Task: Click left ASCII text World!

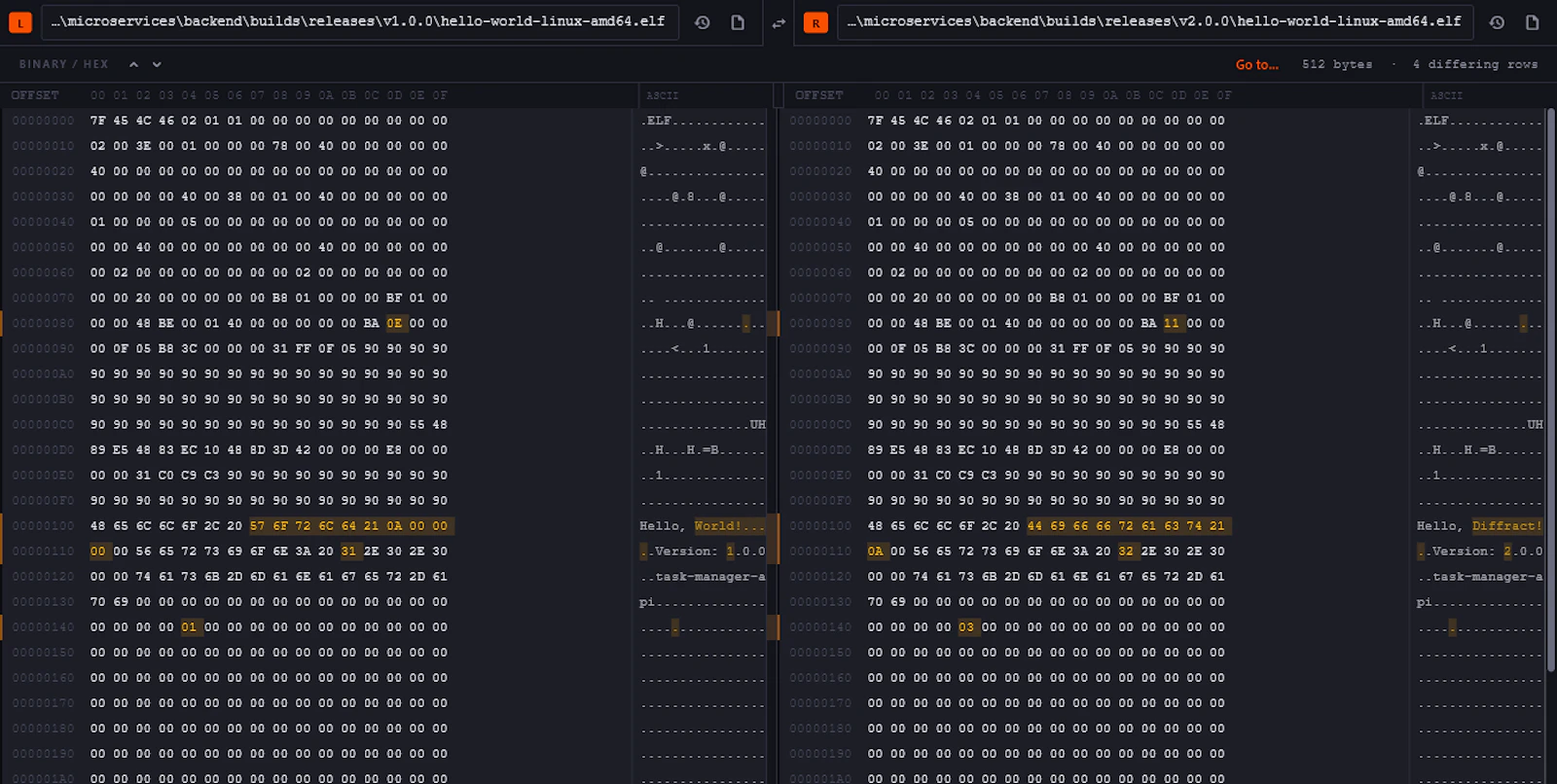Action: coord(717,526)
